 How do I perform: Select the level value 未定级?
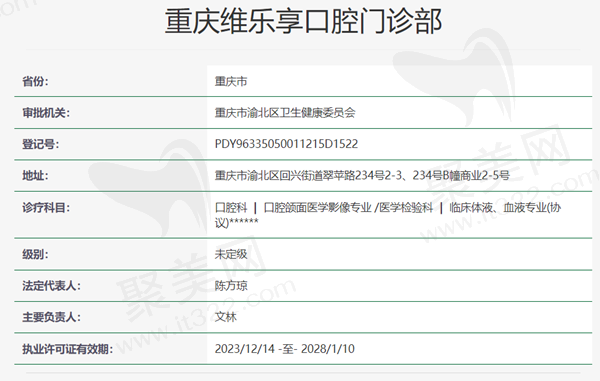coord(231,254)
